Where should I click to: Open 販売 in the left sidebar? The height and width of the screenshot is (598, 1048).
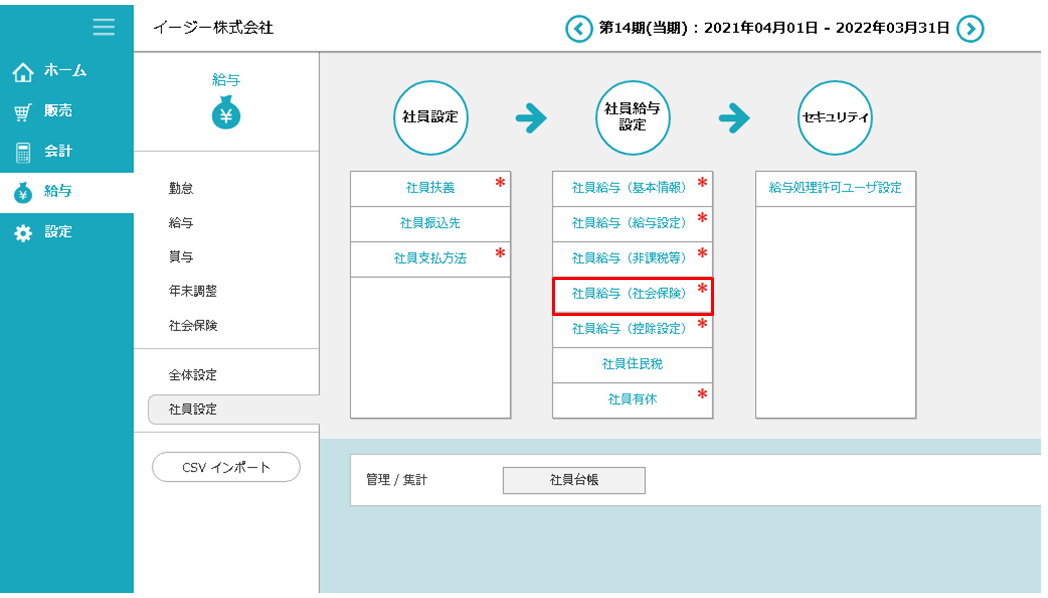[x=57, y=111]
